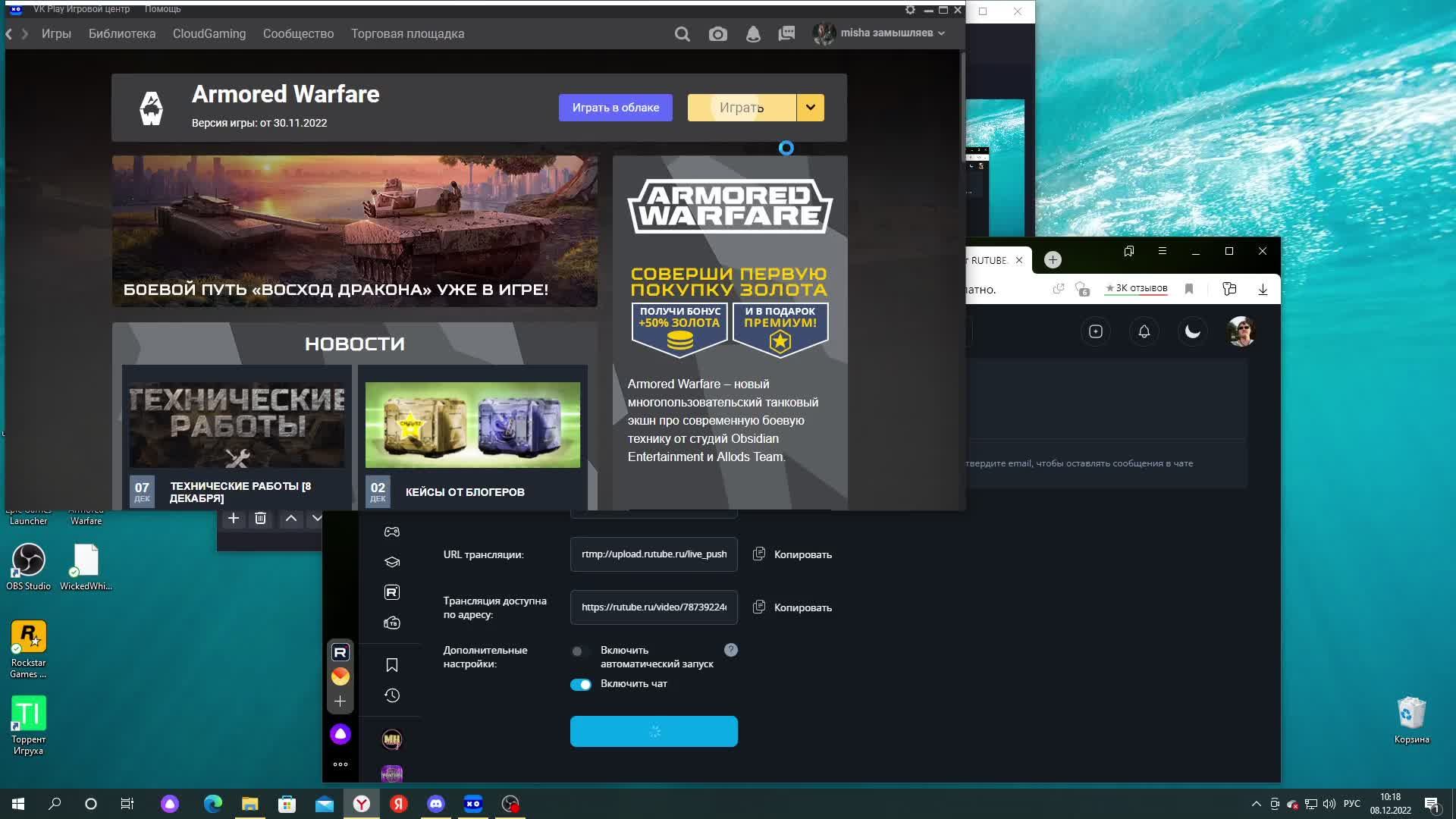Go to Торговая площадка tab
The height and width of the screenshot is (819, 1456).
pos(407,34)
